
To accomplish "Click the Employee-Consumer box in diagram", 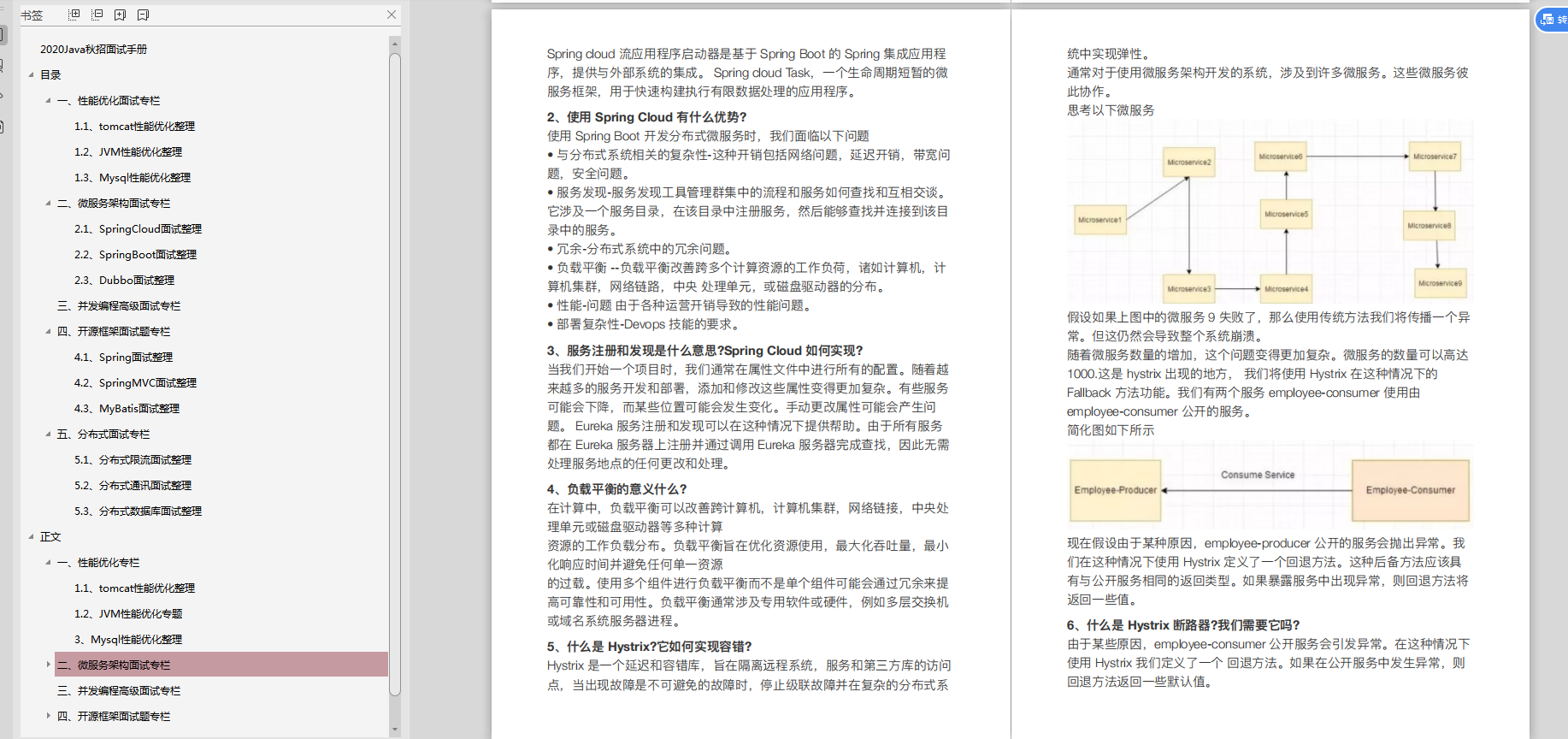I will (x=1410, y=490).
